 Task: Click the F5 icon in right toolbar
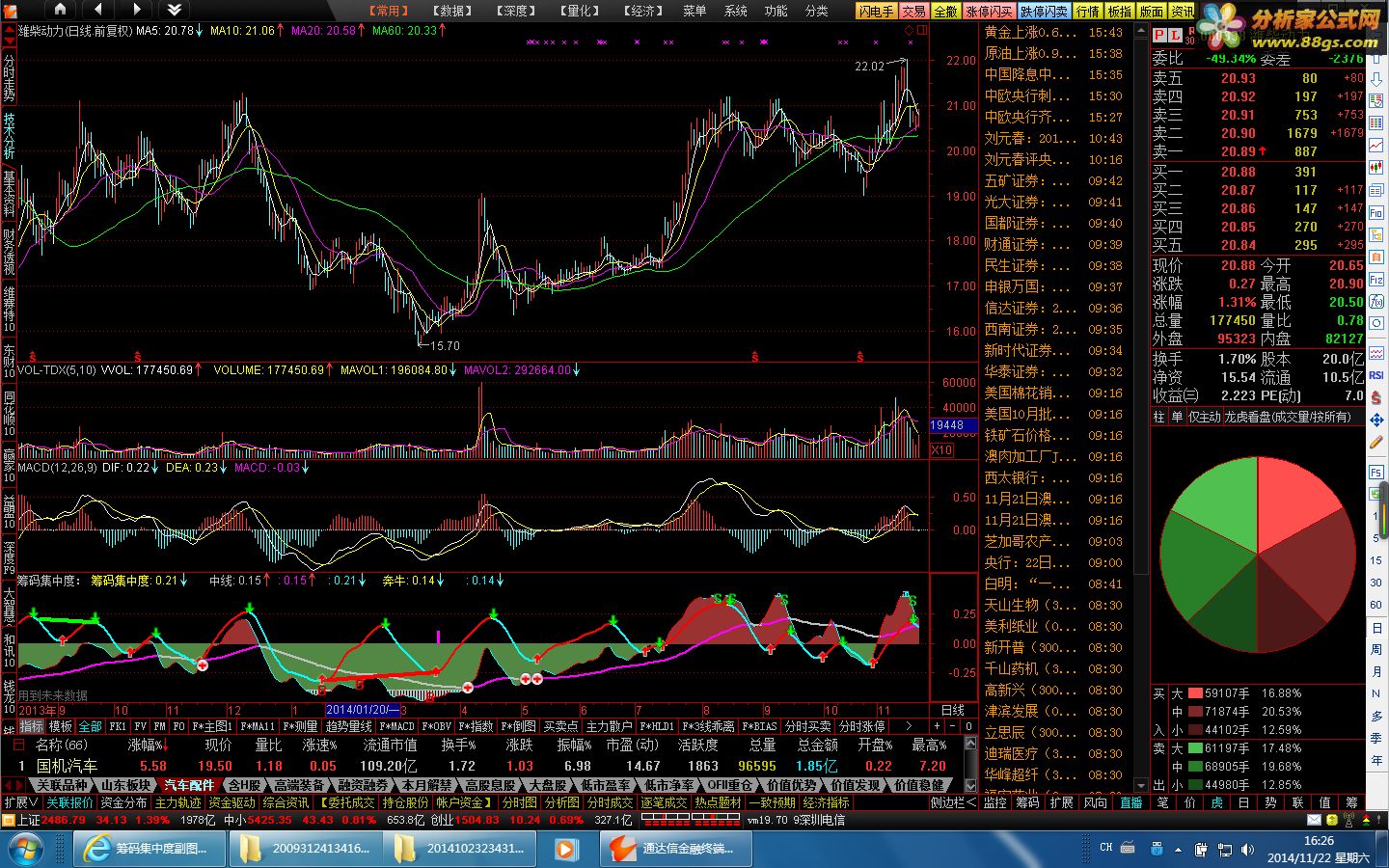(x=1376, y=472)
